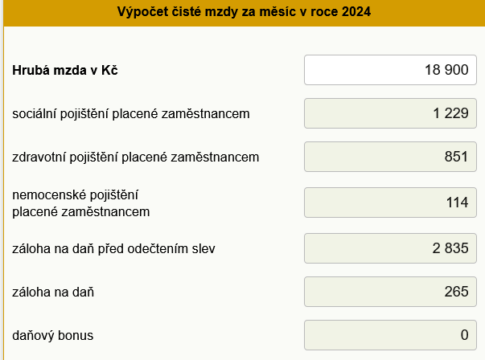Click the thin orange left border of panel
This screenshot has width=485, height=360.
(x=3, y=193)
